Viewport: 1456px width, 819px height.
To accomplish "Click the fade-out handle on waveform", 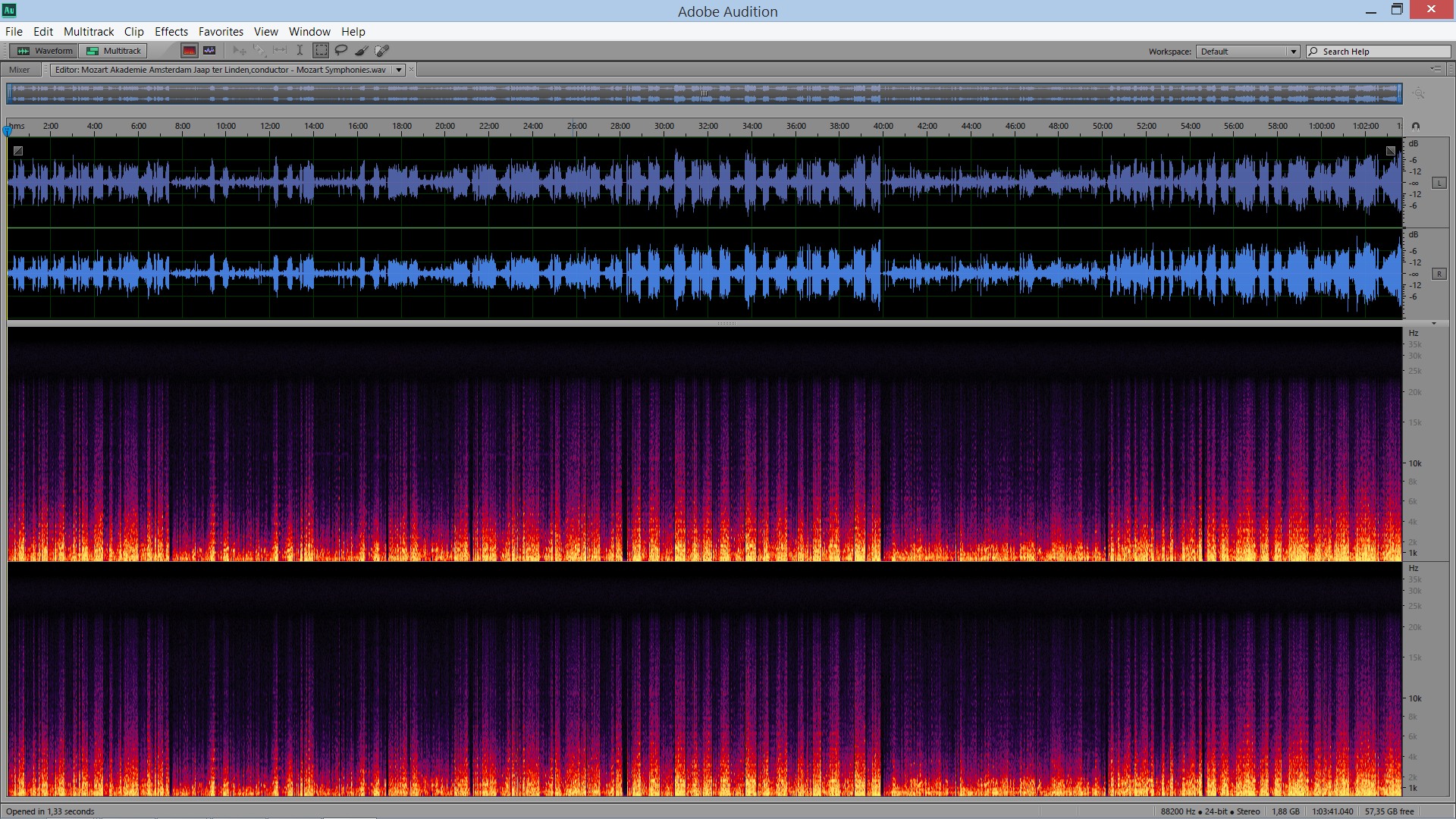I will pos(1391,151).
